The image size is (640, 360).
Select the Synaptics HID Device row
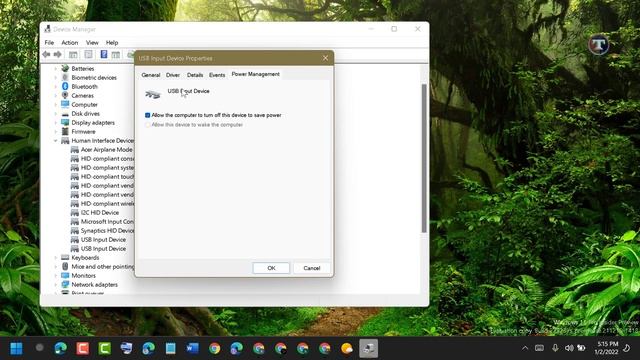(x=102, y=231)
